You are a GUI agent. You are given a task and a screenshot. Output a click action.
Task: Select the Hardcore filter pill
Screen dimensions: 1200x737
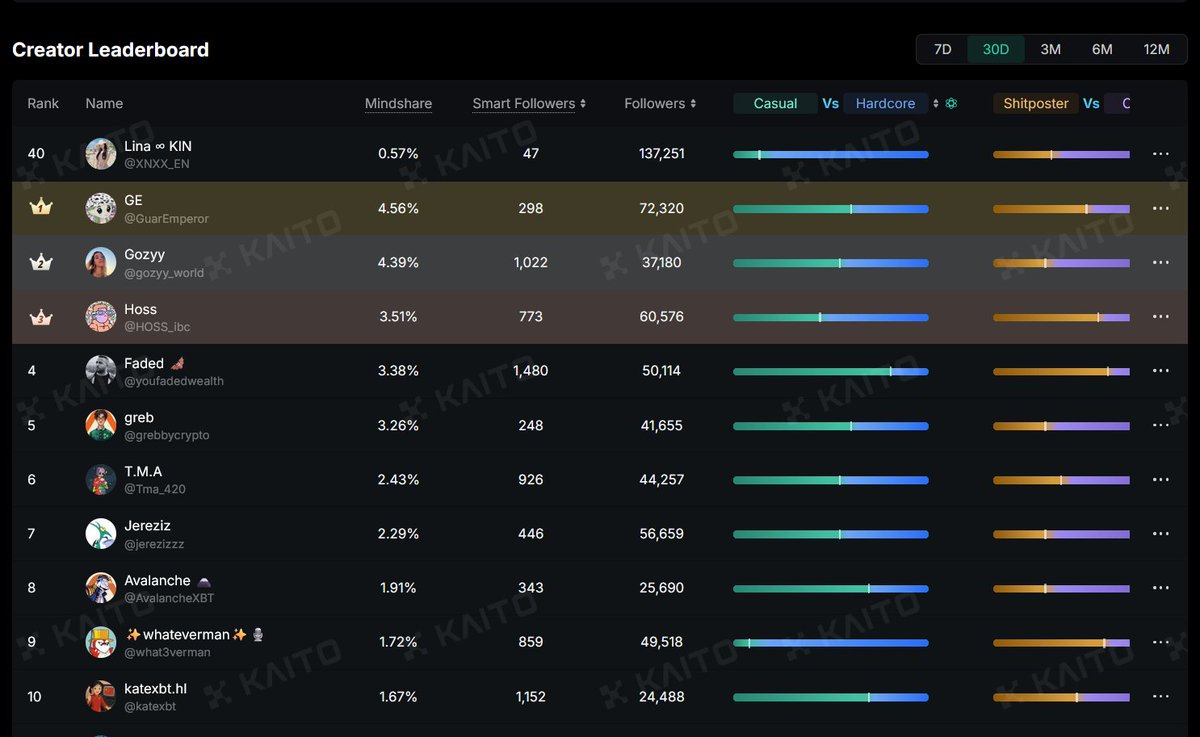[885, 103]
